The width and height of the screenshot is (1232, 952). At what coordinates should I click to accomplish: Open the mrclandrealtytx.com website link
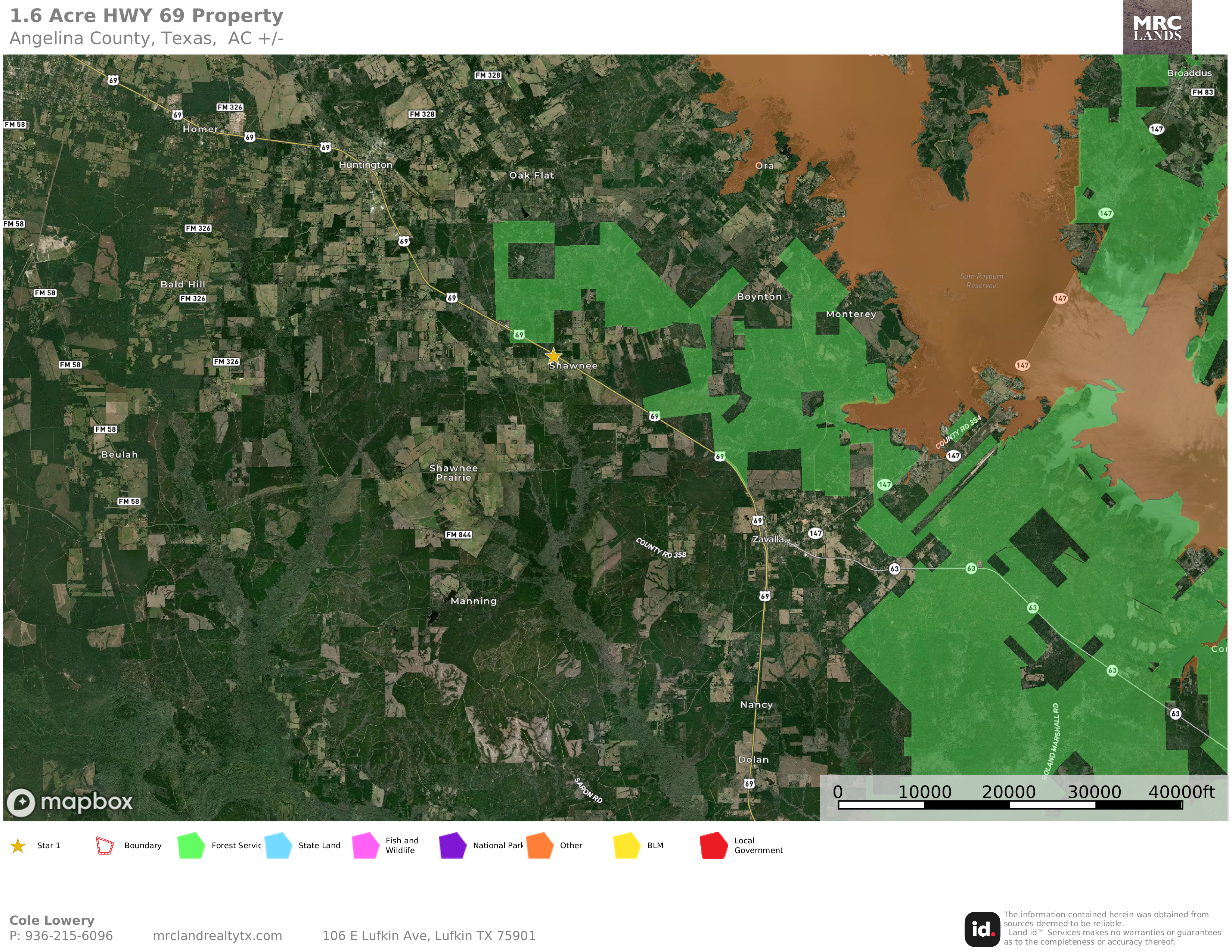point(217,936)
